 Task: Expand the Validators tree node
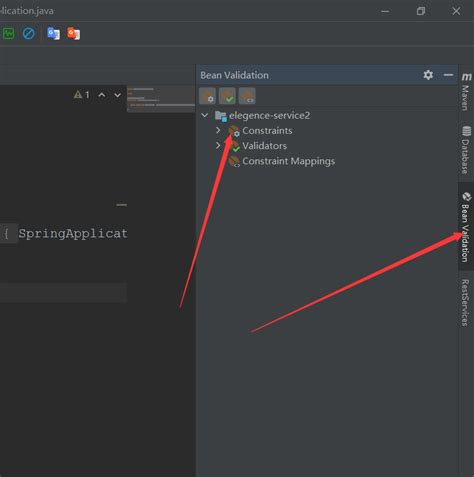click(218, 145)
